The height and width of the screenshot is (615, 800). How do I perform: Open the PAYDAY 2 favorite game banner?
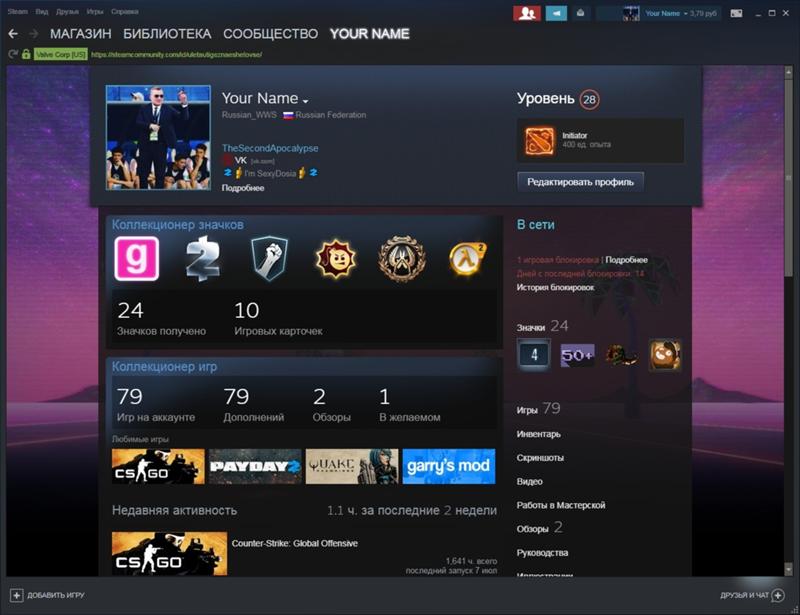(x=255, y=466)
